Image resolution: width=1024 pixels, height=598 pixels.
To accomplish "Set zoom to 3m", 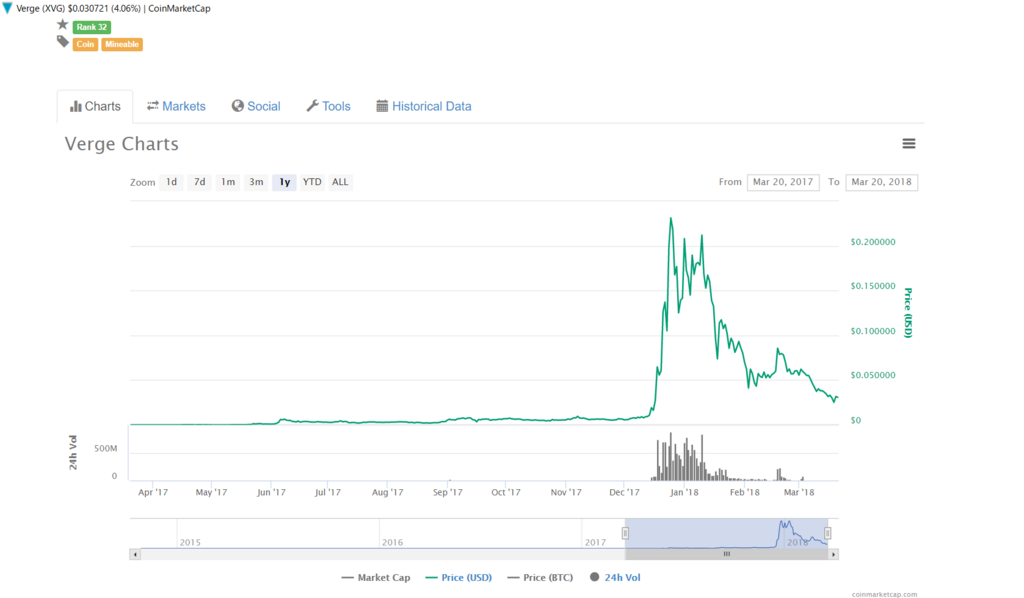I will tap(256, 182).
